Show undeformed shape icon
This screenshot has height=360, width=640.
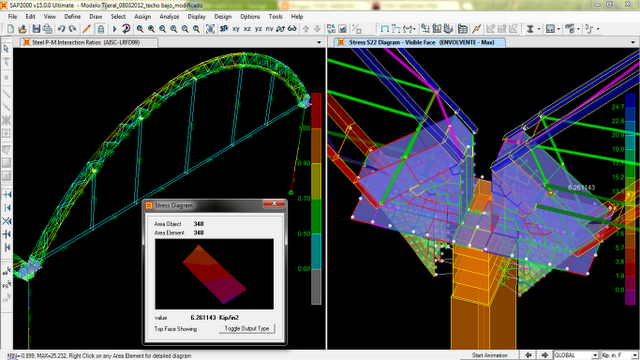point(384,29)
